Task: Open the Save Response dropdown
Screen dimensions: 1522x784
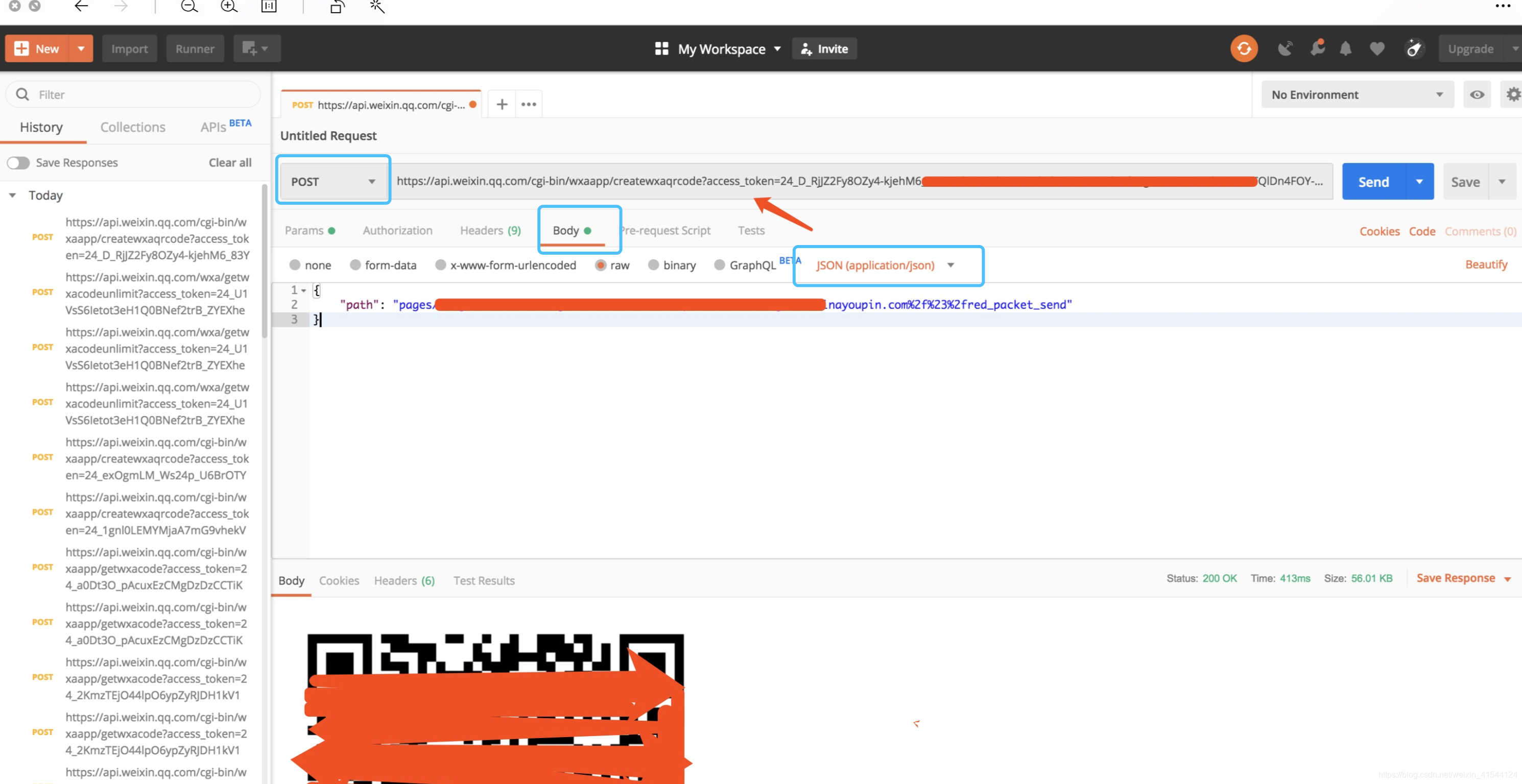Action: (1508, 579)
